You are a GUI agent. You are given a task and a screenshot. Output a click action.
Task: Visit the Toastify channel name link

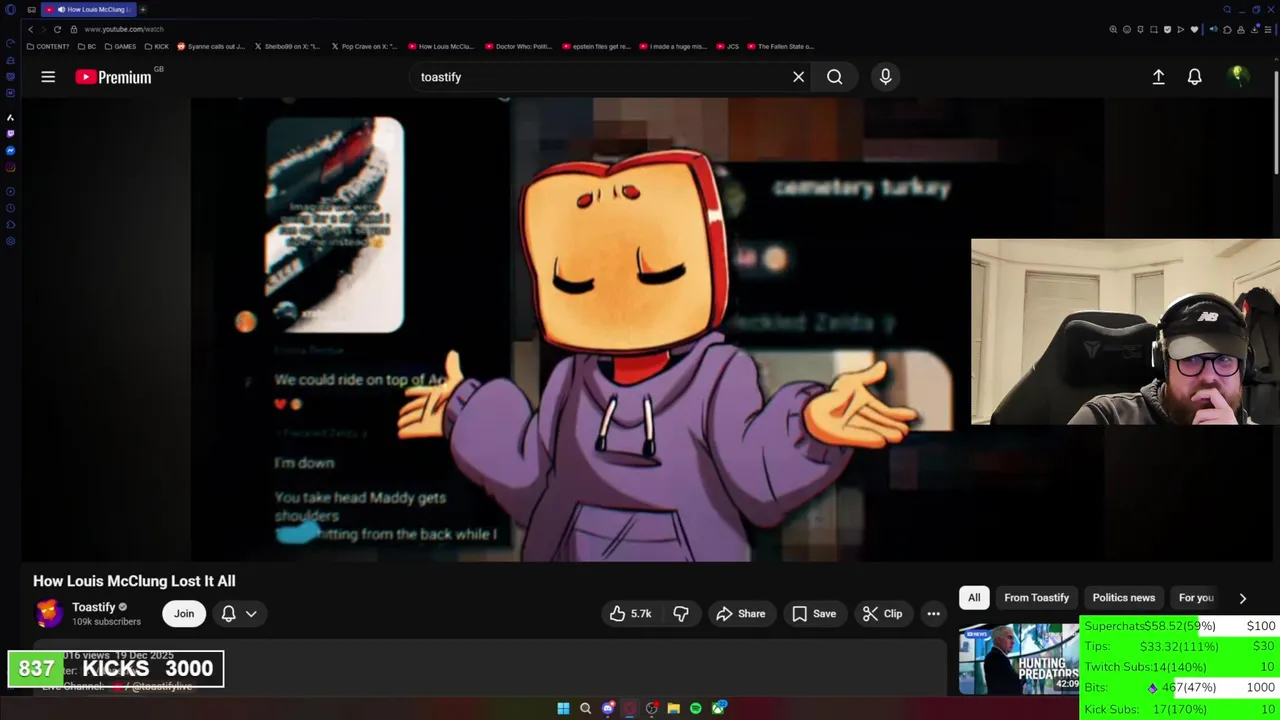pyautogui.click(x=94, y=607)
